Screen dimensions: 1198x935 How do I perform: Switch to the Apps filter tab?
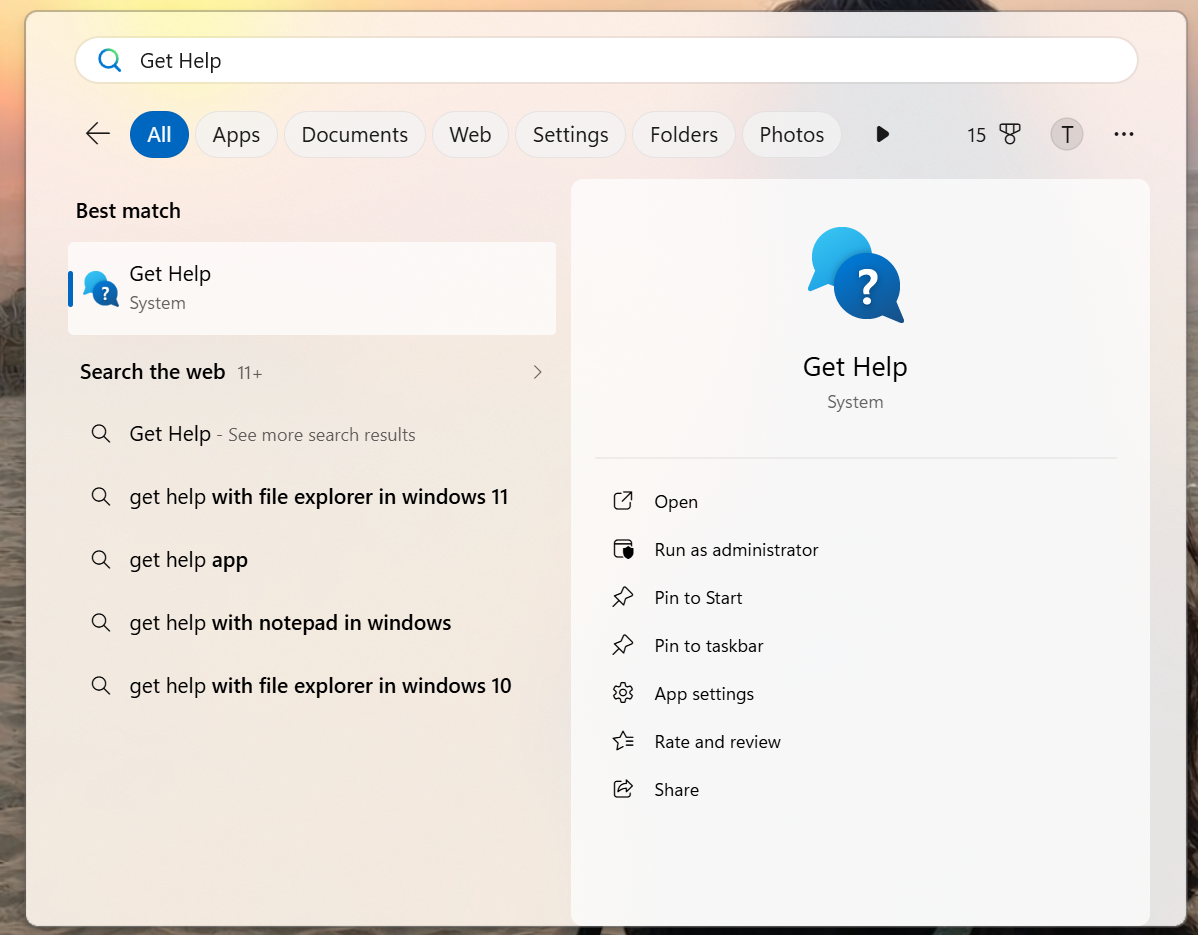click(236, 134)
